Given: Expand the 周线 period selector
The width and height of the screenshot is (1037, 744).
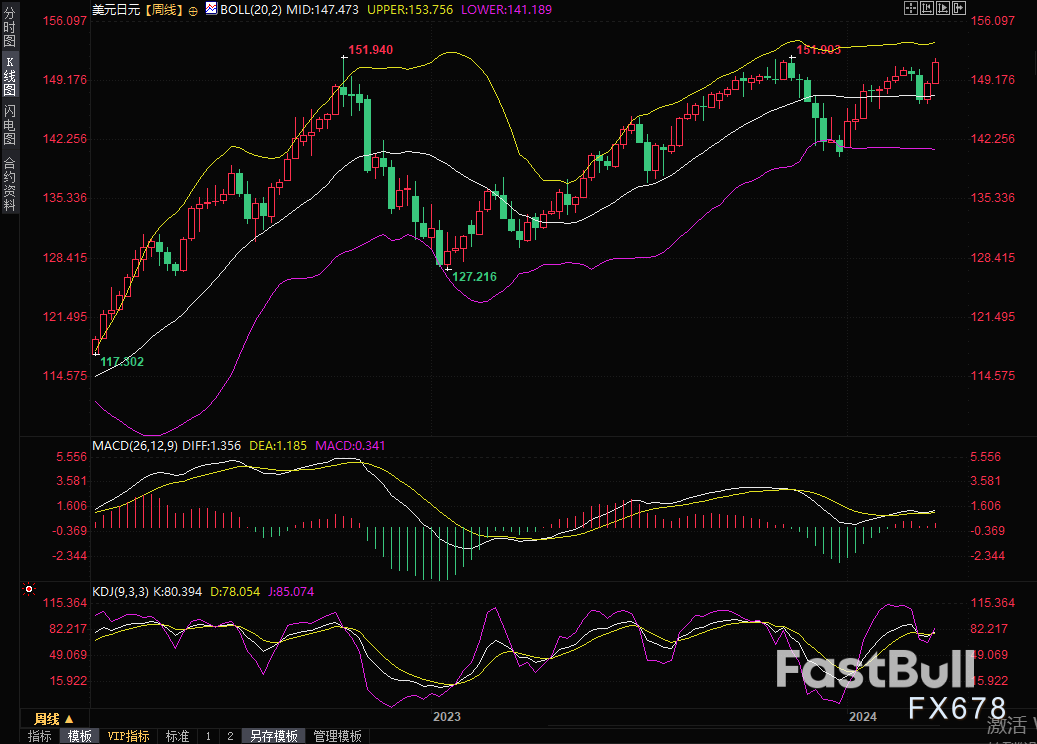Looking at the screenshot, I should tap(53, 719).
